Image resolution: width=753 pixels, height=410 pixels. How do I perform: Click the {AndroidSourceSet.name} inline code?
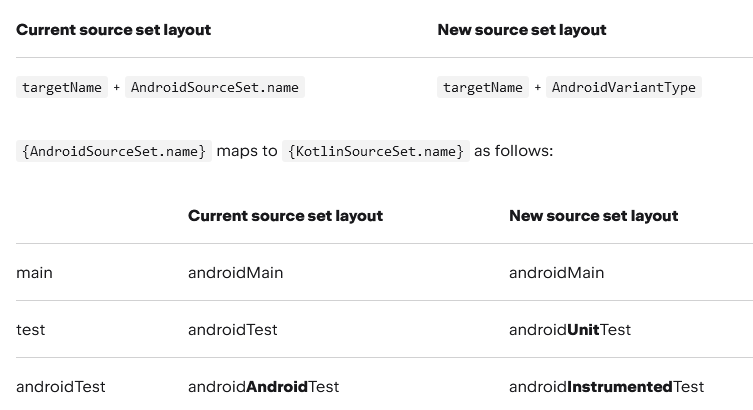point(114,151)
